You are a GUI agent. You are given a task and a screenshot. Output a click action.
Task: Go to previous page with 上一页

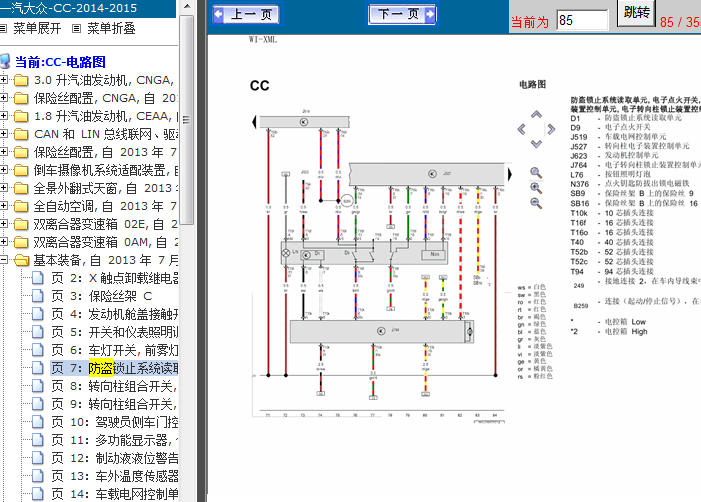pos(245,14)
